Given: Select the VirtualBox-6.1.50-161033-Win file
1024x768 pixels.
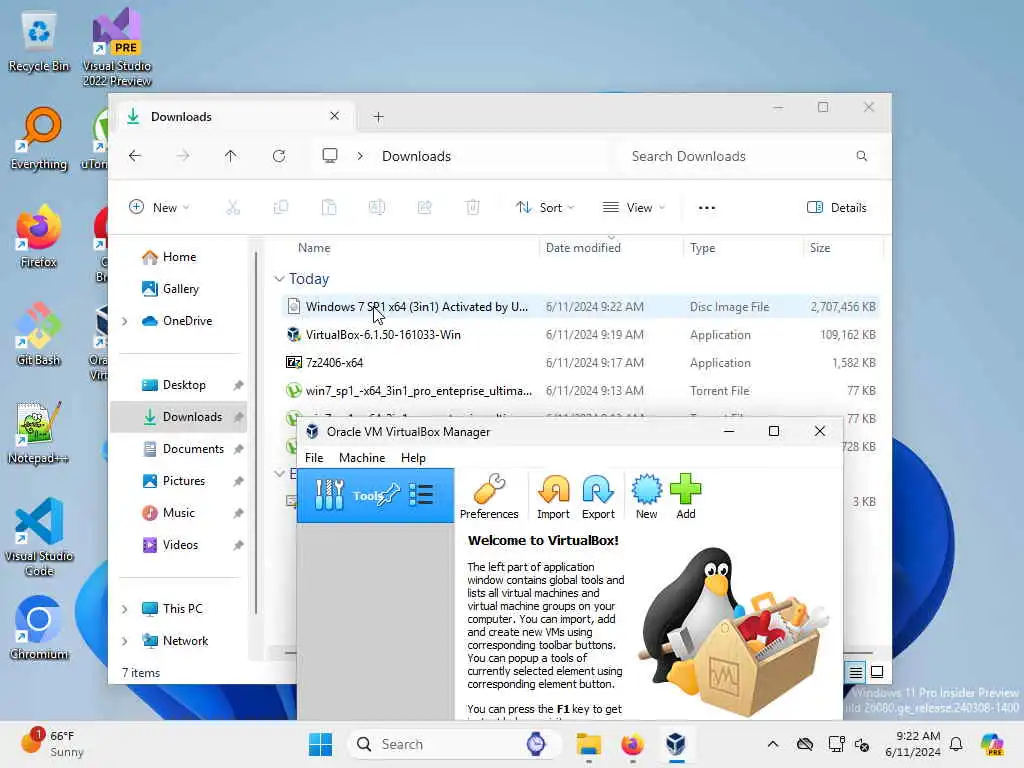Looking at the screenshot, I should tap(581, 334).
